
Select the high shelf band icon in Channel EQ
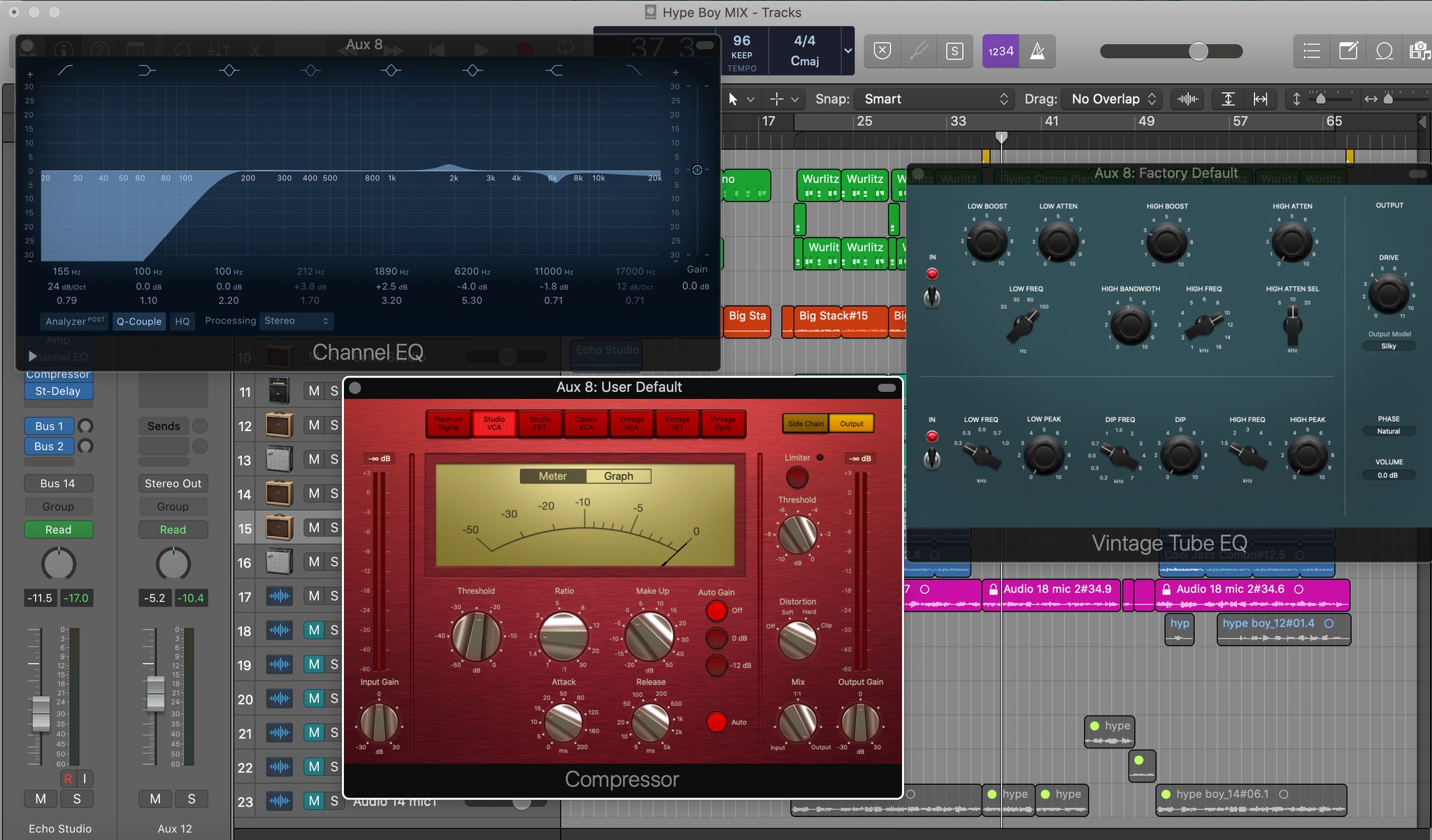[554, 71]
